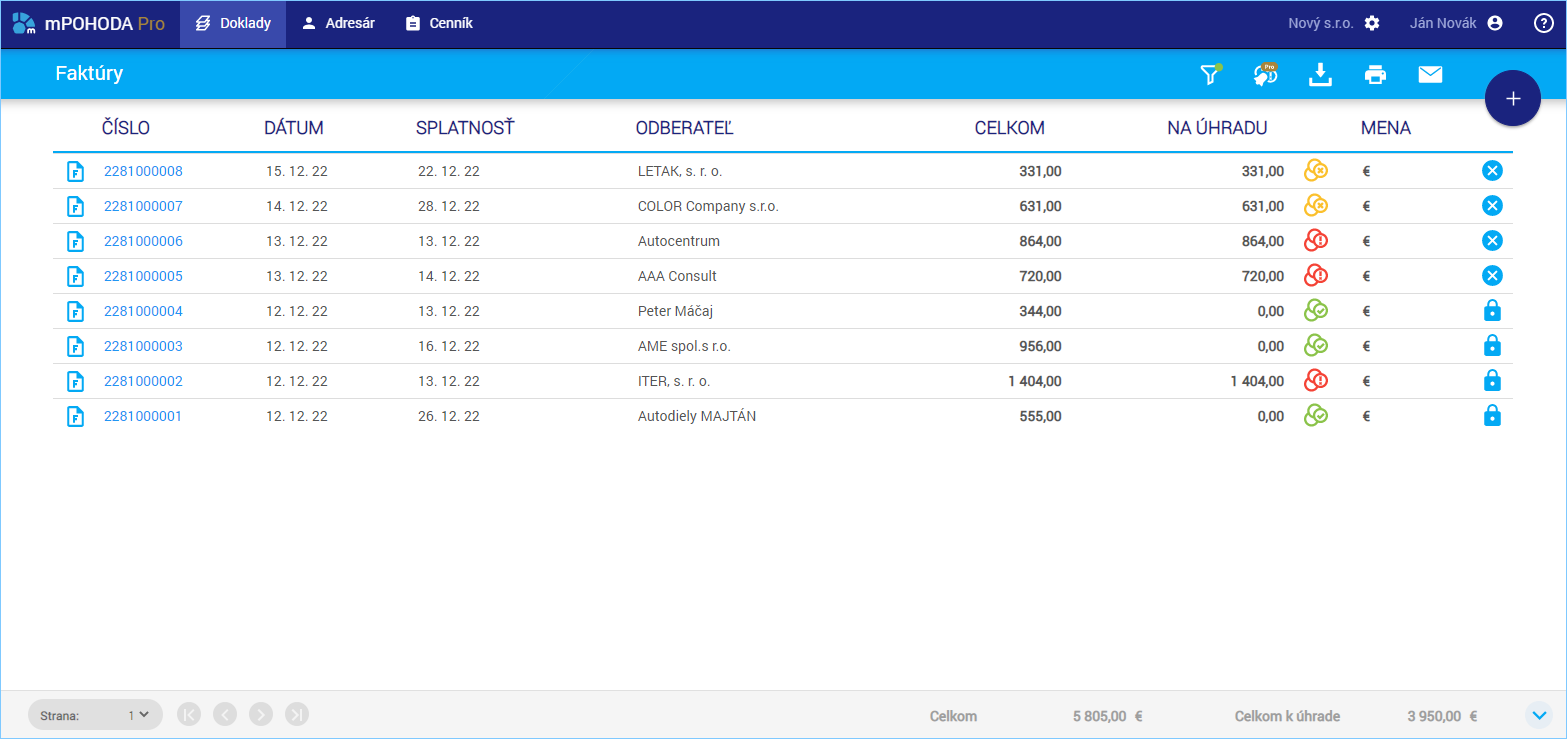Click the download/export invoices icon

[1321, 74]
